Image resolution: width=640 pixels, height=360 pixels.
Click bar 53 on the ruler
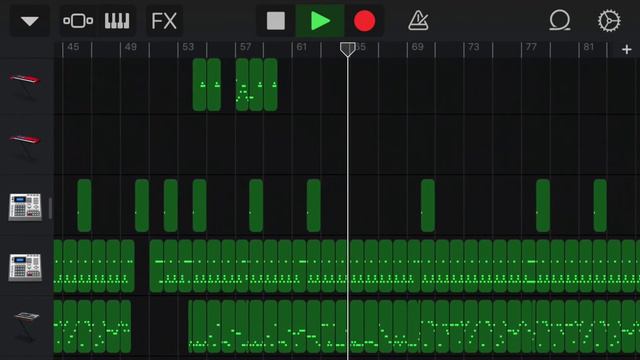point(188,47)
